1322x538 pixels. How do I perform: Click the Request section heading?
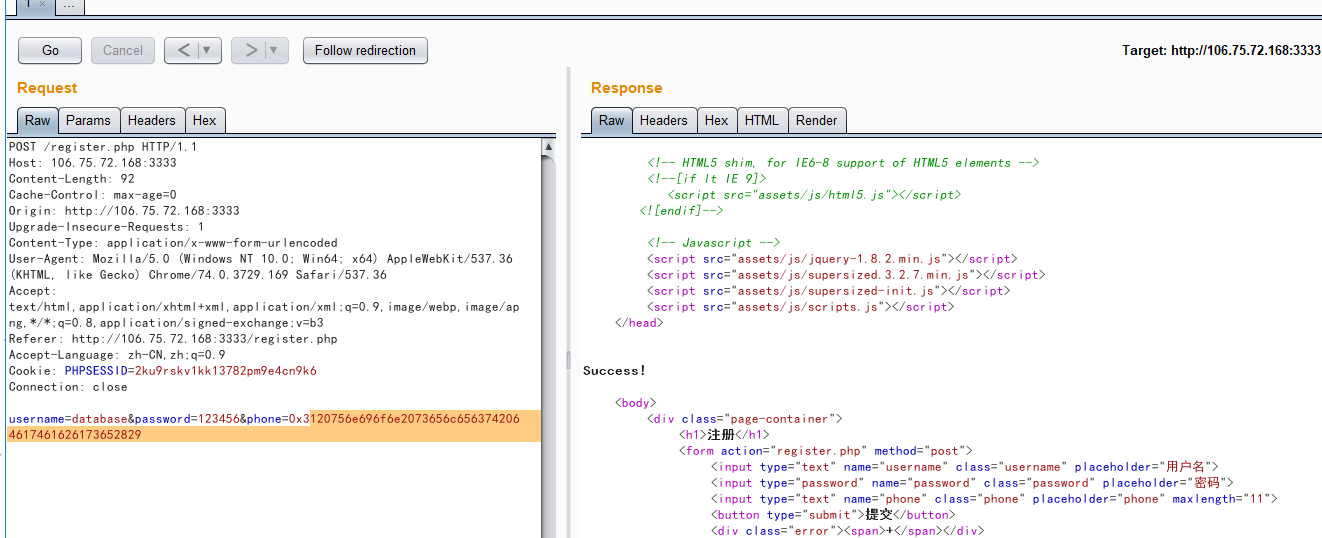tap(47, 88)
